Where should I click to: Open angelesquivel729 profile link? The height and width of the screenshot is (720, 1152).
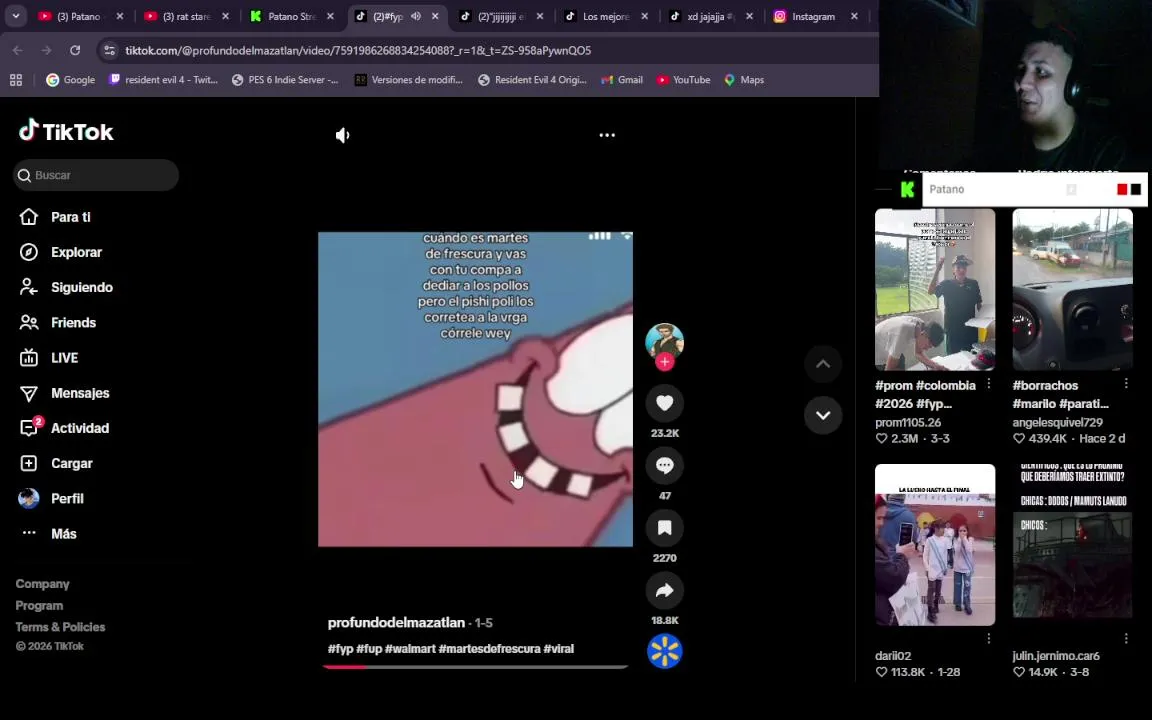pos(1057,422)
